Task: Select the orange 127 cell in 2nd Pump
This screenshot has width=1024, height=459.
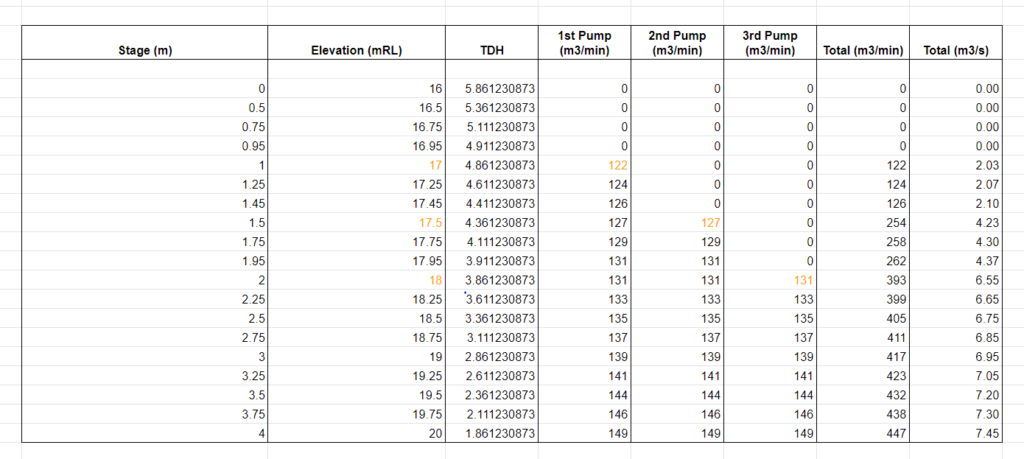Action: coord(677,223)
